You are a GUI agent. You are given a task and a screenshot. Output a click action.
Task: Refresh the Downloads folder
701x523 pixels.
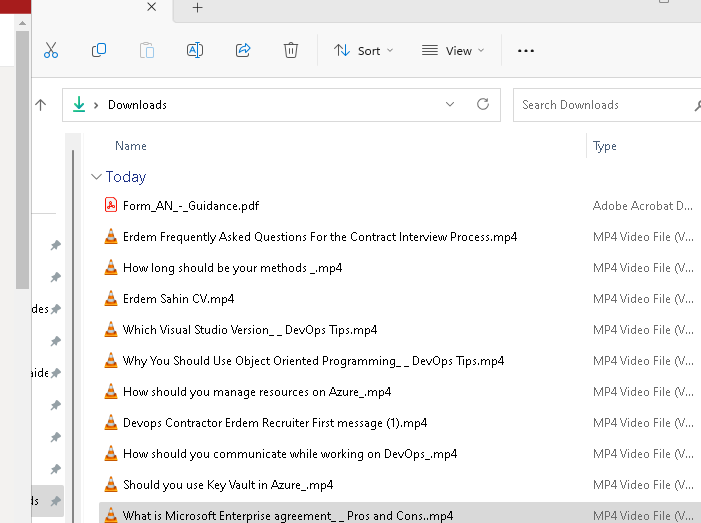coord(483,104)
